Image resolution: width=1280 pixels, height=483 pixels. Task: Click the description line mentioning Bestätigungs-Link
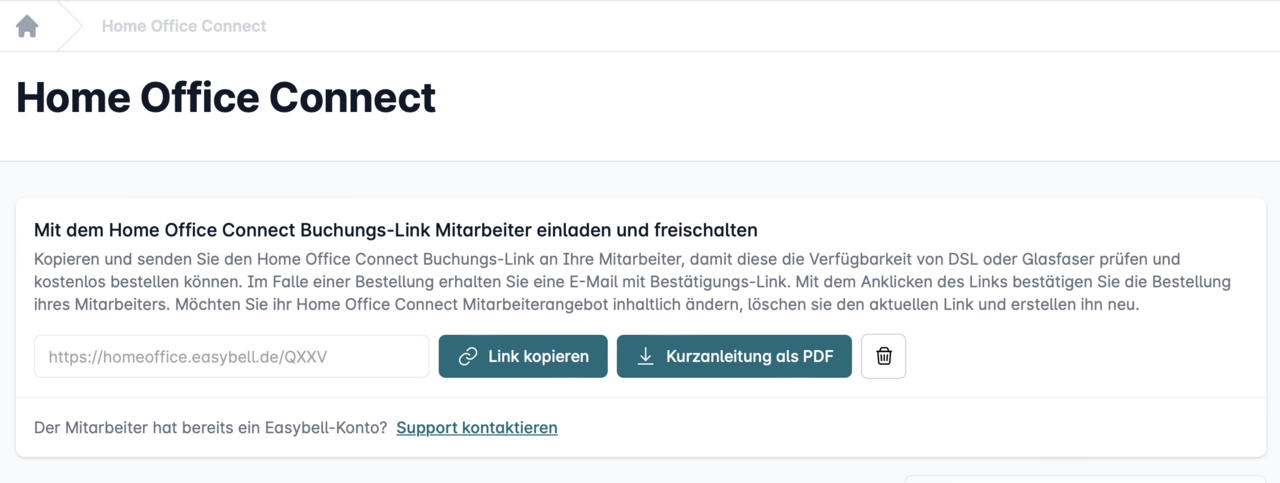(632, 282)
